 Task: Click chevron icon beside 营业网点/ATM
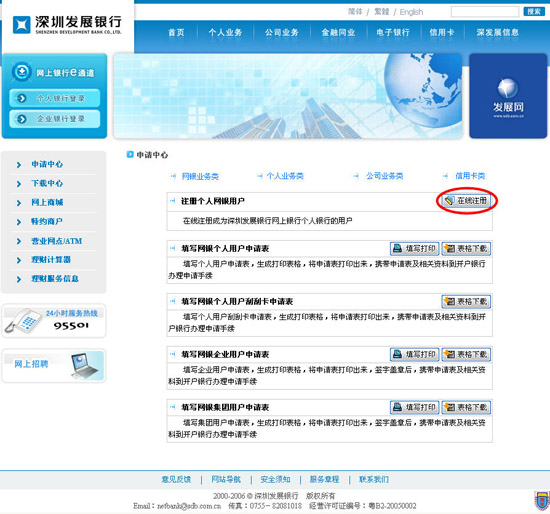point(19,241)
